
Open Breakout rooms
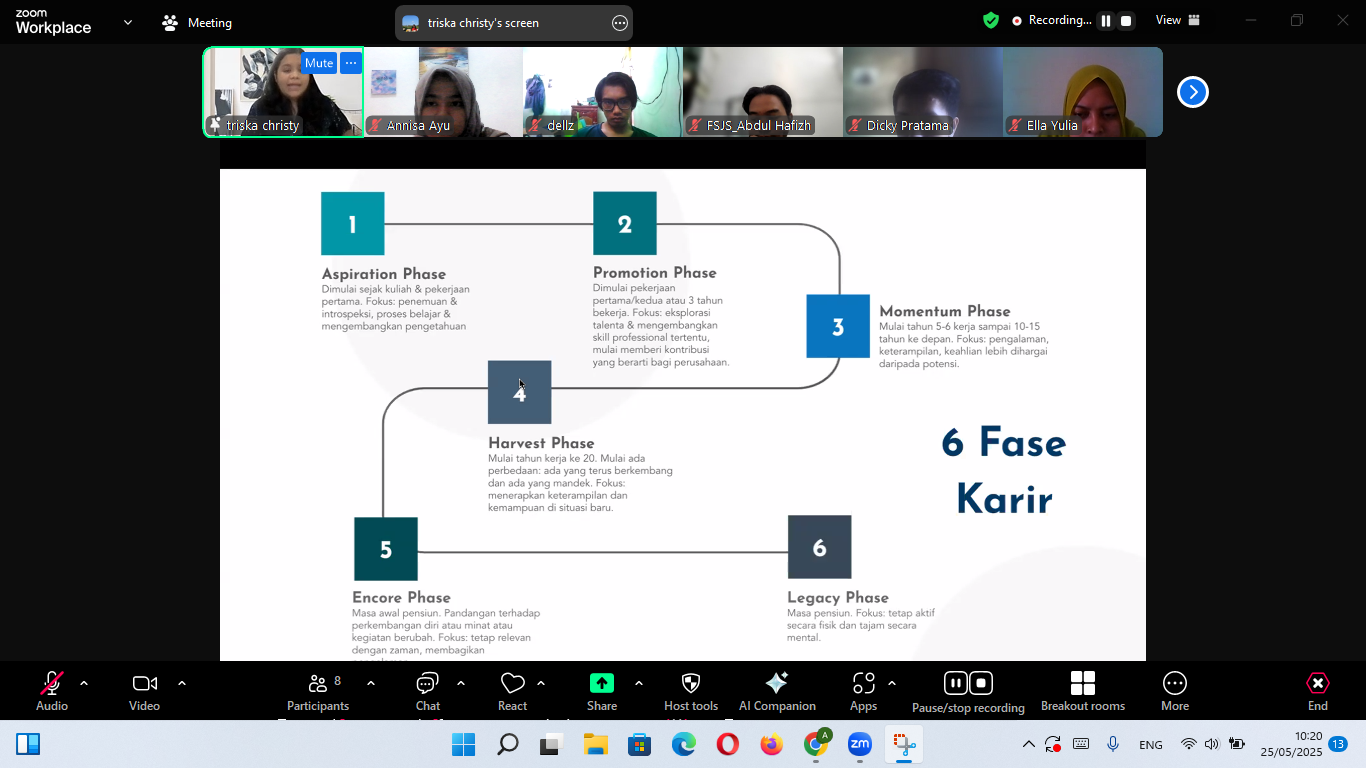(1083, 691)
